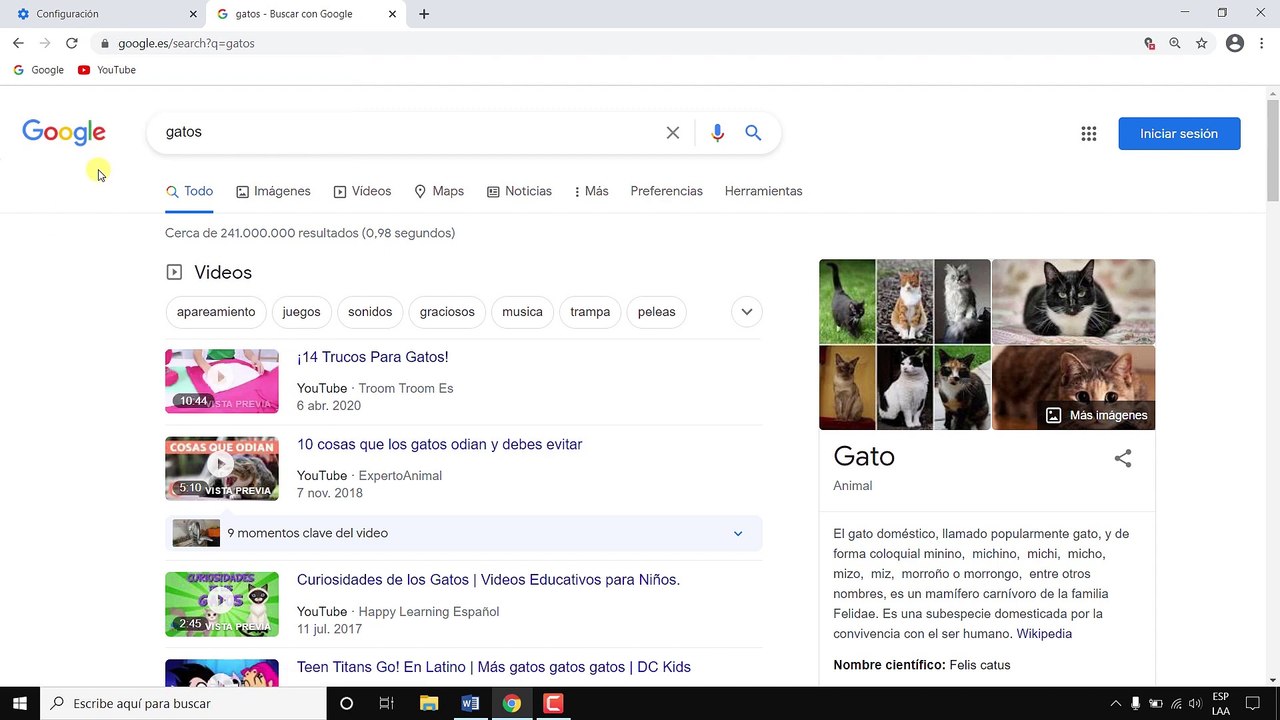1280x720 pixels.
Task: Play the 14 Trucos video thumbnail
Action: [x=222, y=381]
